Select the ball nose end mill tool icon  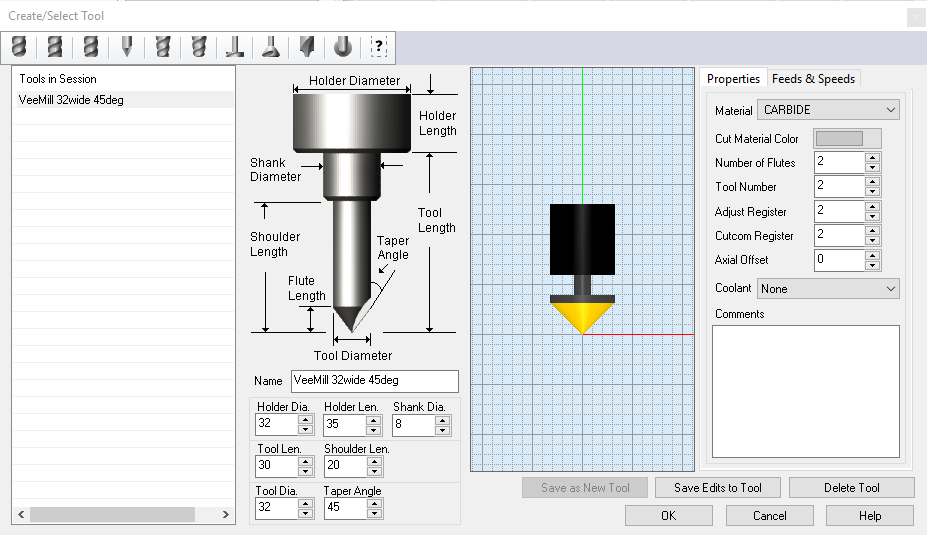pos(19,47)
